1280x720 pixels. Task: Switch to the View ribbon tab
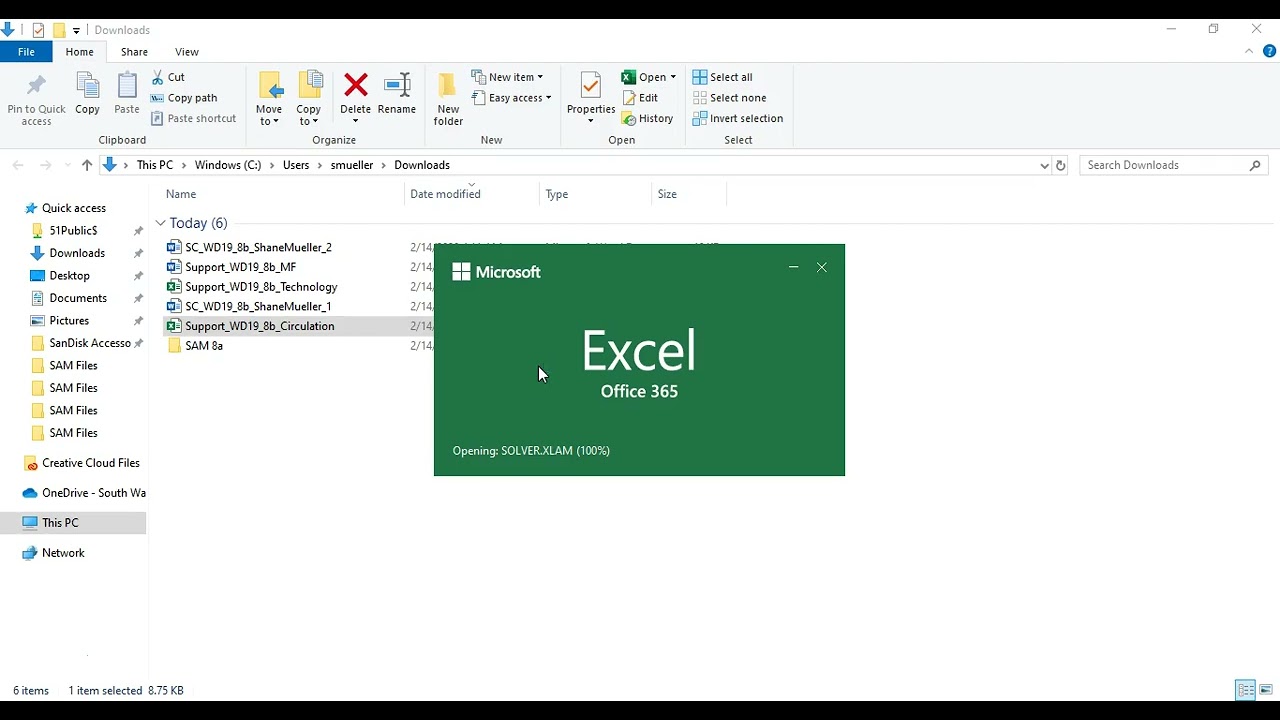pos(187,52)
